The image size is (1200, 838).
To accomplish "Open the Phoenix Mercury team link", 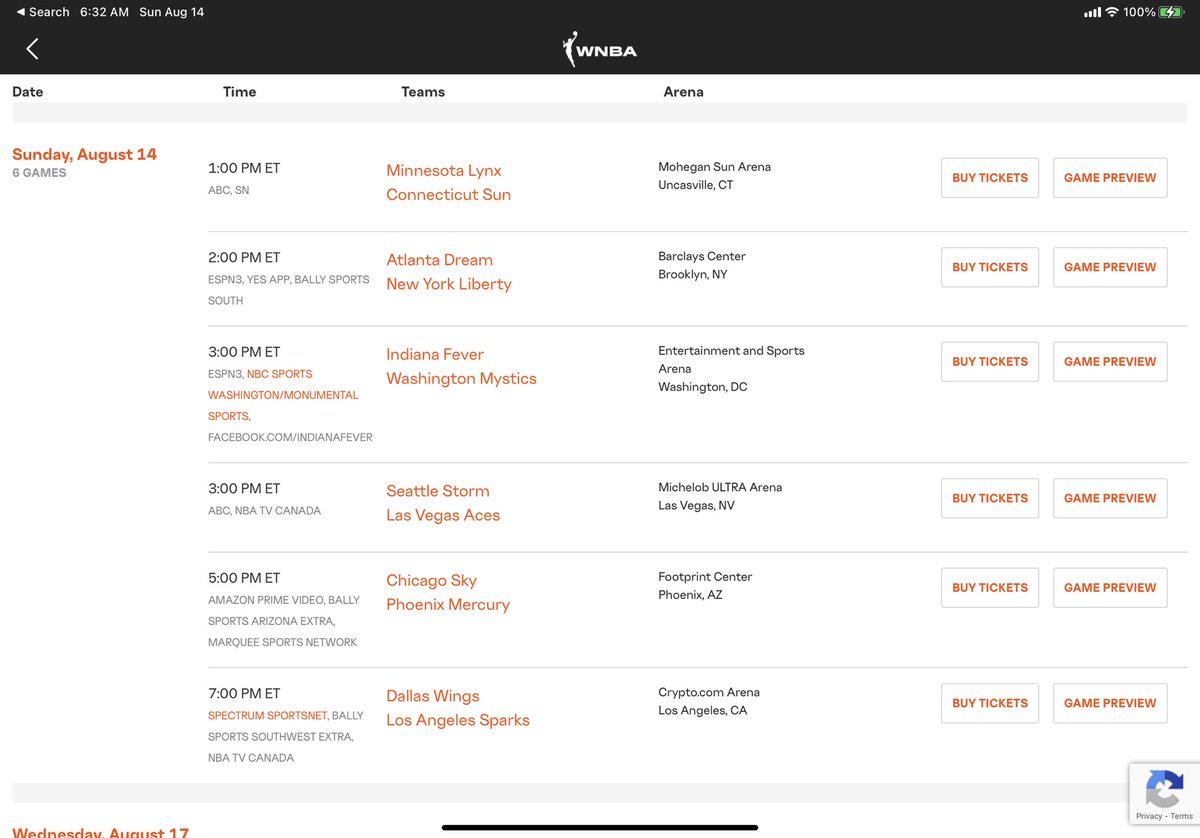I will click(x=448, y=604).
